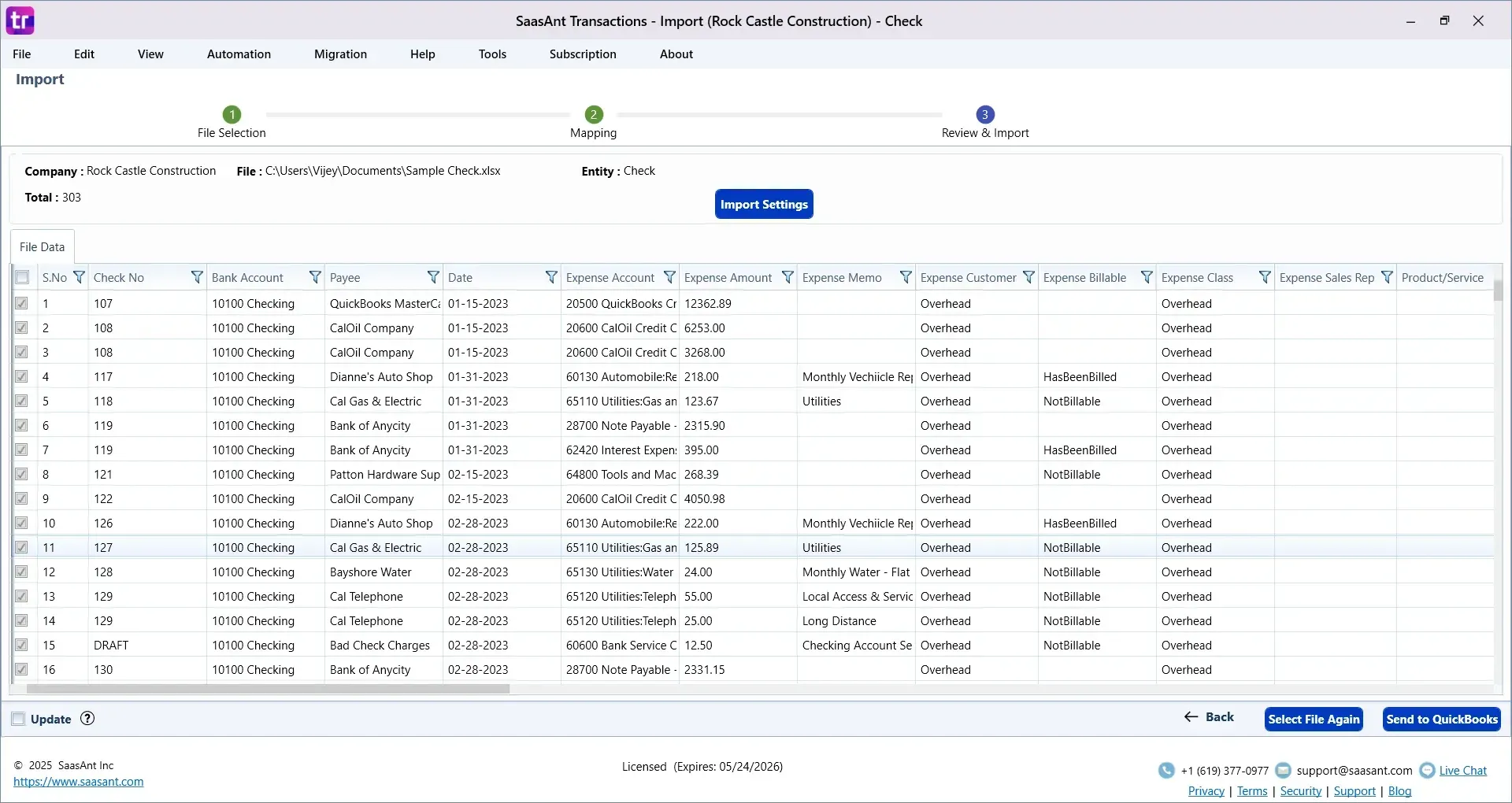Open the saasant.com website link
This screenshot has height=803, width=1512.
tap(79, 782)
